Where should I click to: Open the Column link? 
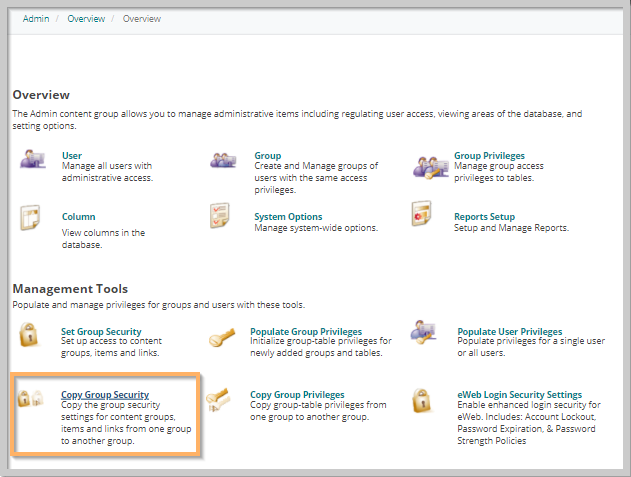click(x=78, y=217)
